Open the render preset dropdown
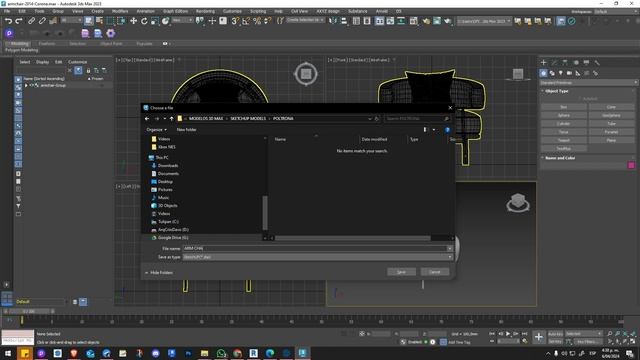 point(484,21)
